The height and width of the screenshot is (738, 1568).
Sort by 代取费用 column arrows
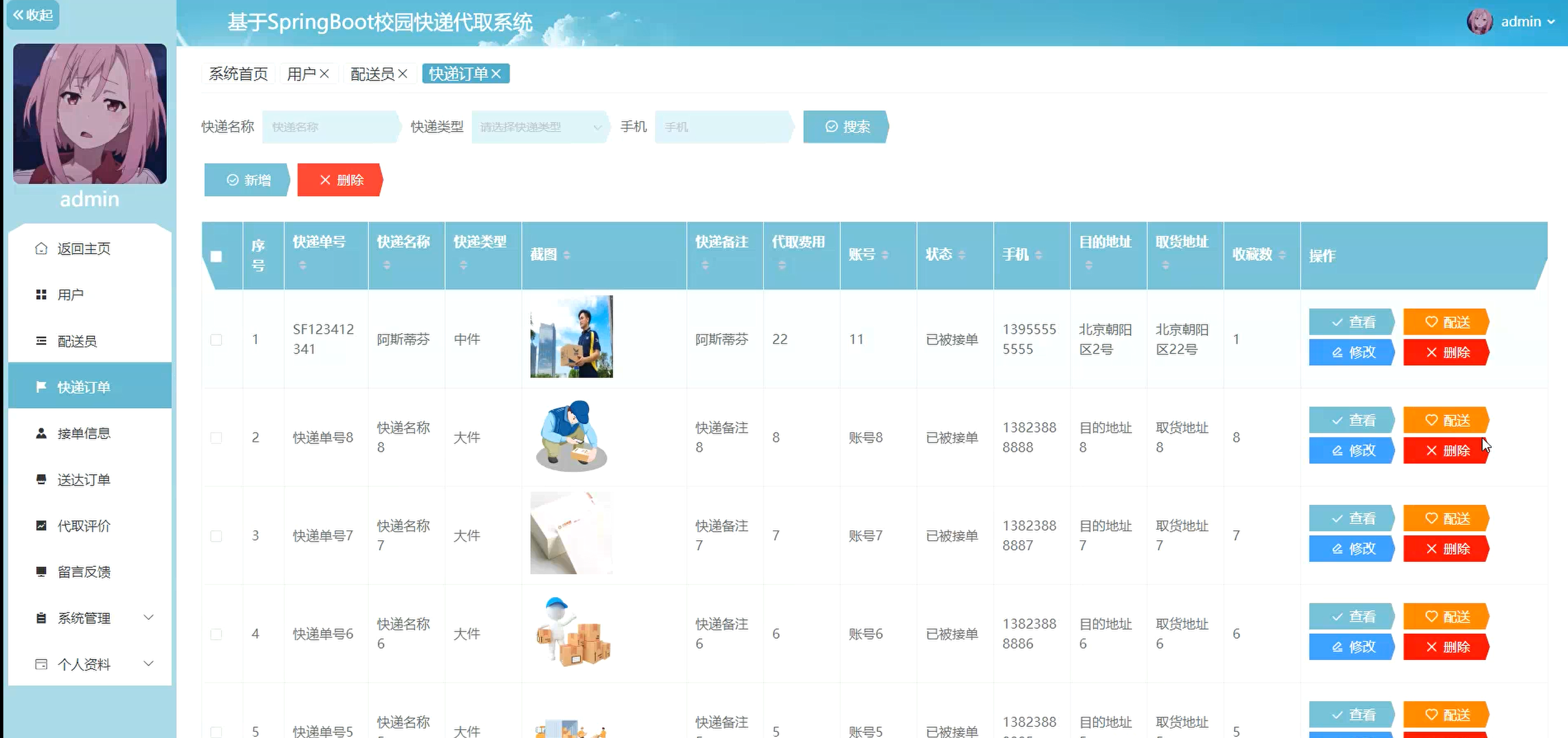tap(782, 266)
